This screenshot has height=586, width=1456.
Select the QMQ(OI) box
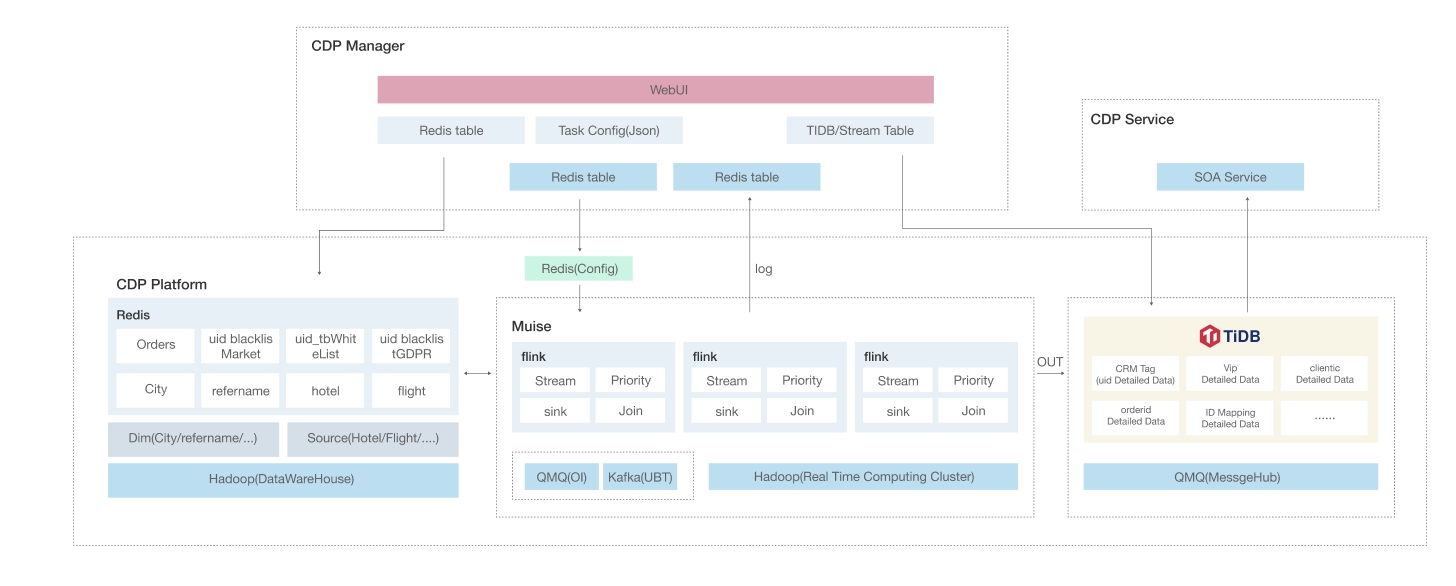pyautogui.click(x=560, y=477)
